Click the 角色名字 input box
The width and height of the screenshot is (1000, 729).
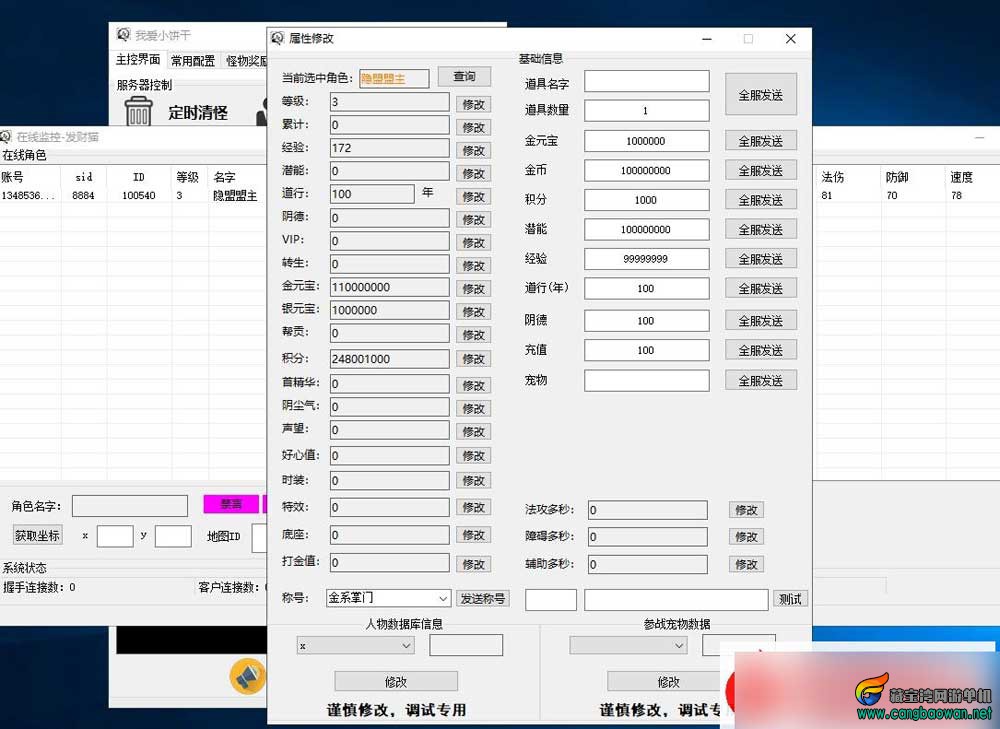click(x=130, y=506)
